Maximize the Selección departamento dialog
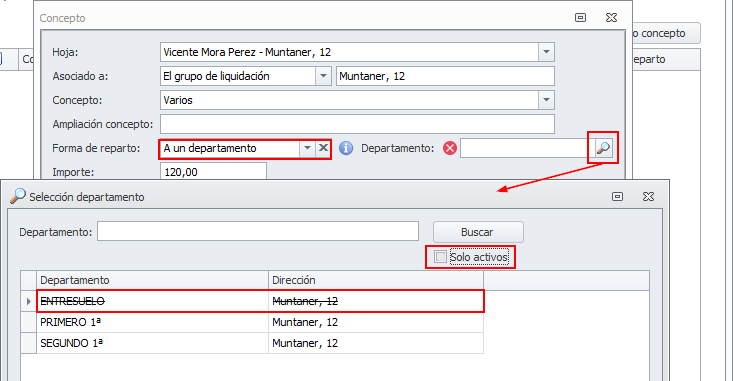Image resolution: width=733 pixels, height=381 pixels. click(x=618, y=197)
